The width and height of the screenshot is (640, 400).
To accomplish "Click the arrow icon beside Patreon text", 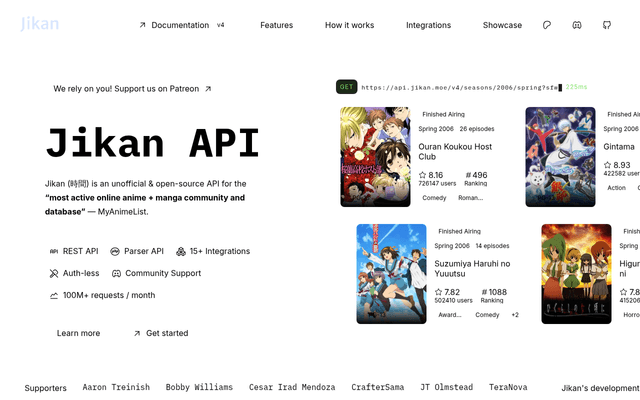I will pos(208,89).
